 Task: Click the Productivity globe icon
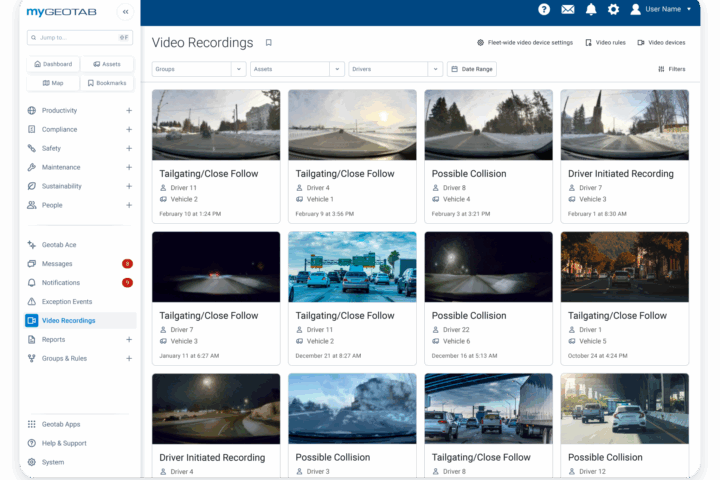click(32, 110)
